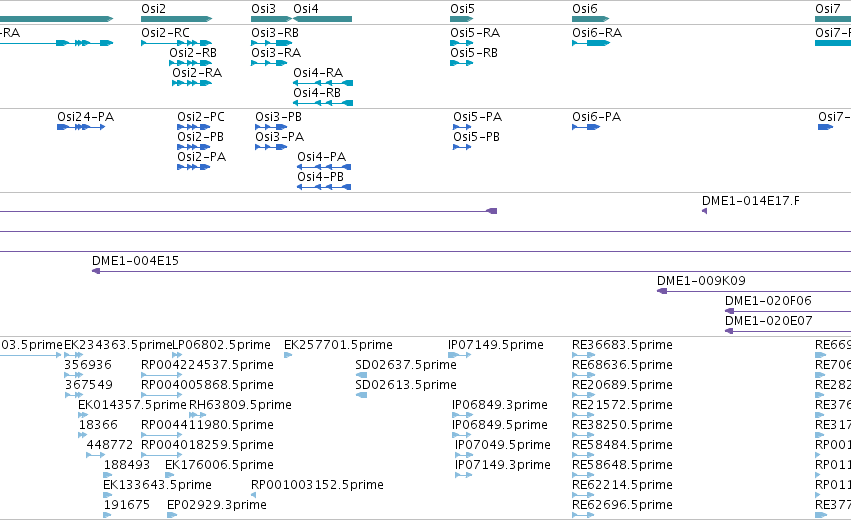
Task: Click the RE21572.5prime EST label
Action: coord(622,405)
